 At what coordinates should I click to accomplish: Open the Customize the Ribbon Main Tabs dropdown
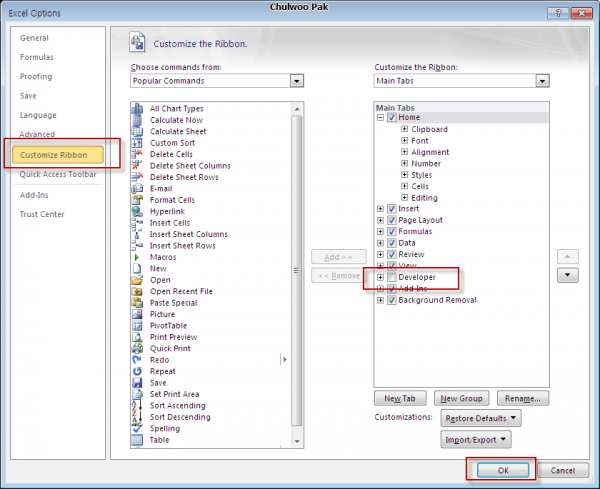[x=542, y=81]
